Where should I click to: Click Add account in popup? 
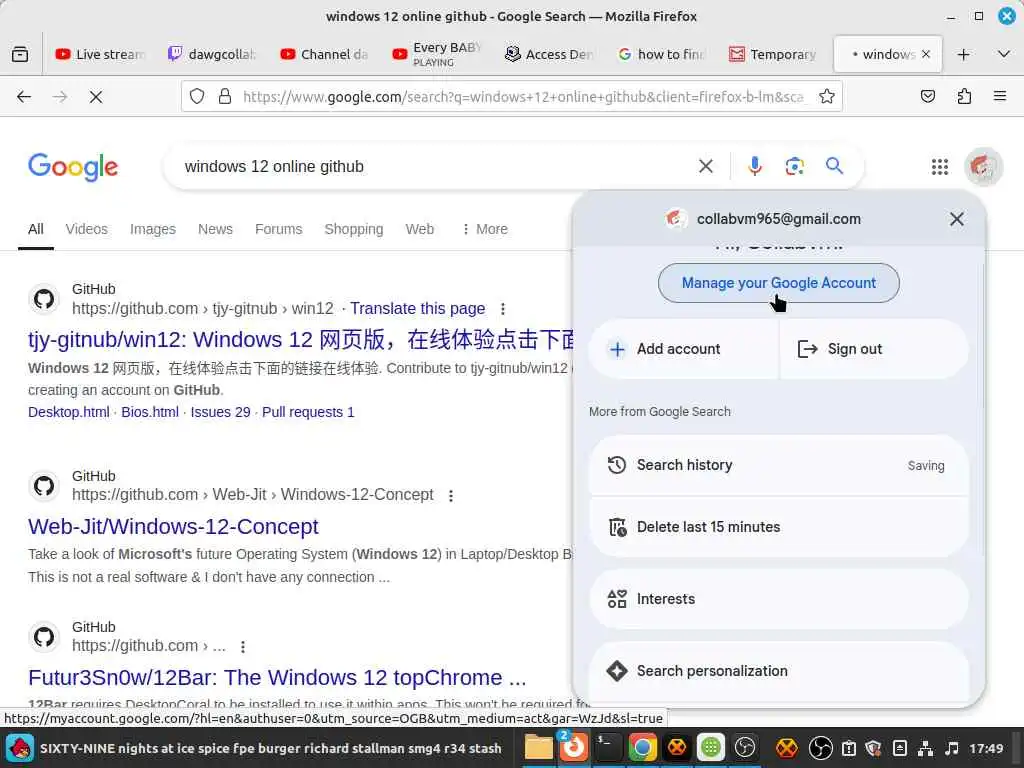click(683, 349)
